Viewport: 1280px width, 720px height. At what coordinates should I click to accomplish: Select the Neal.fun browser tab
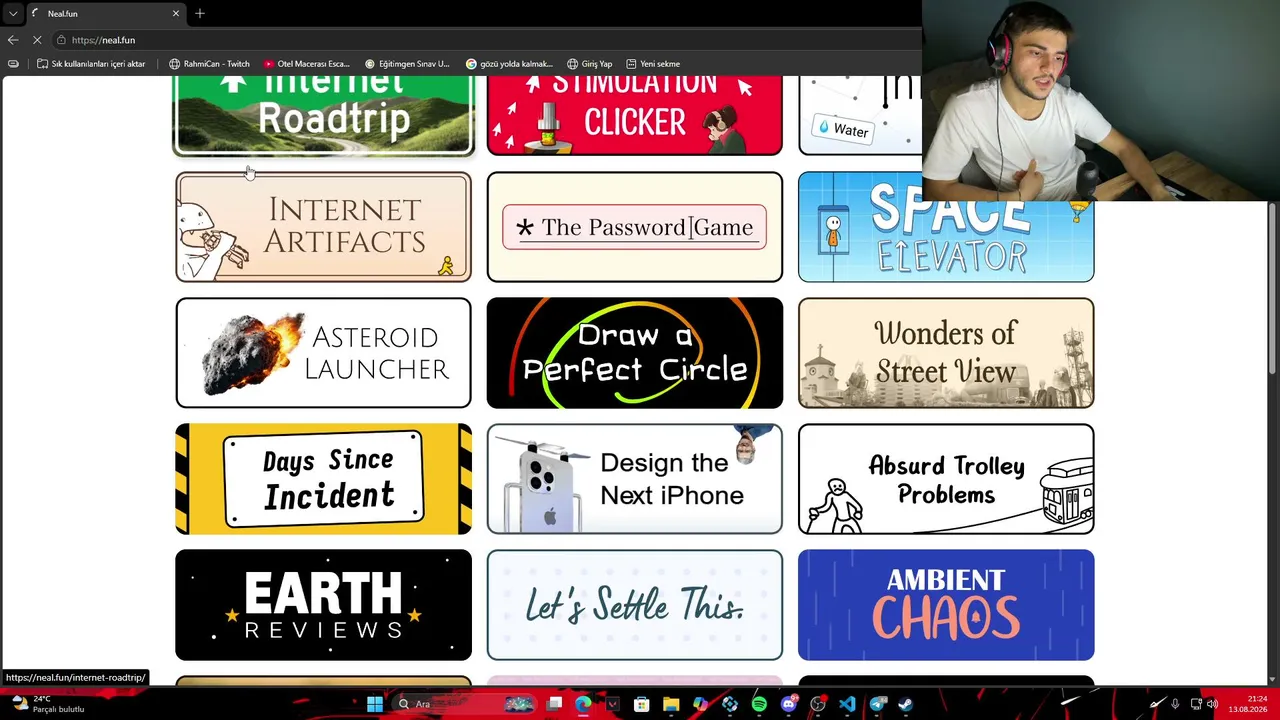[105, 13]
